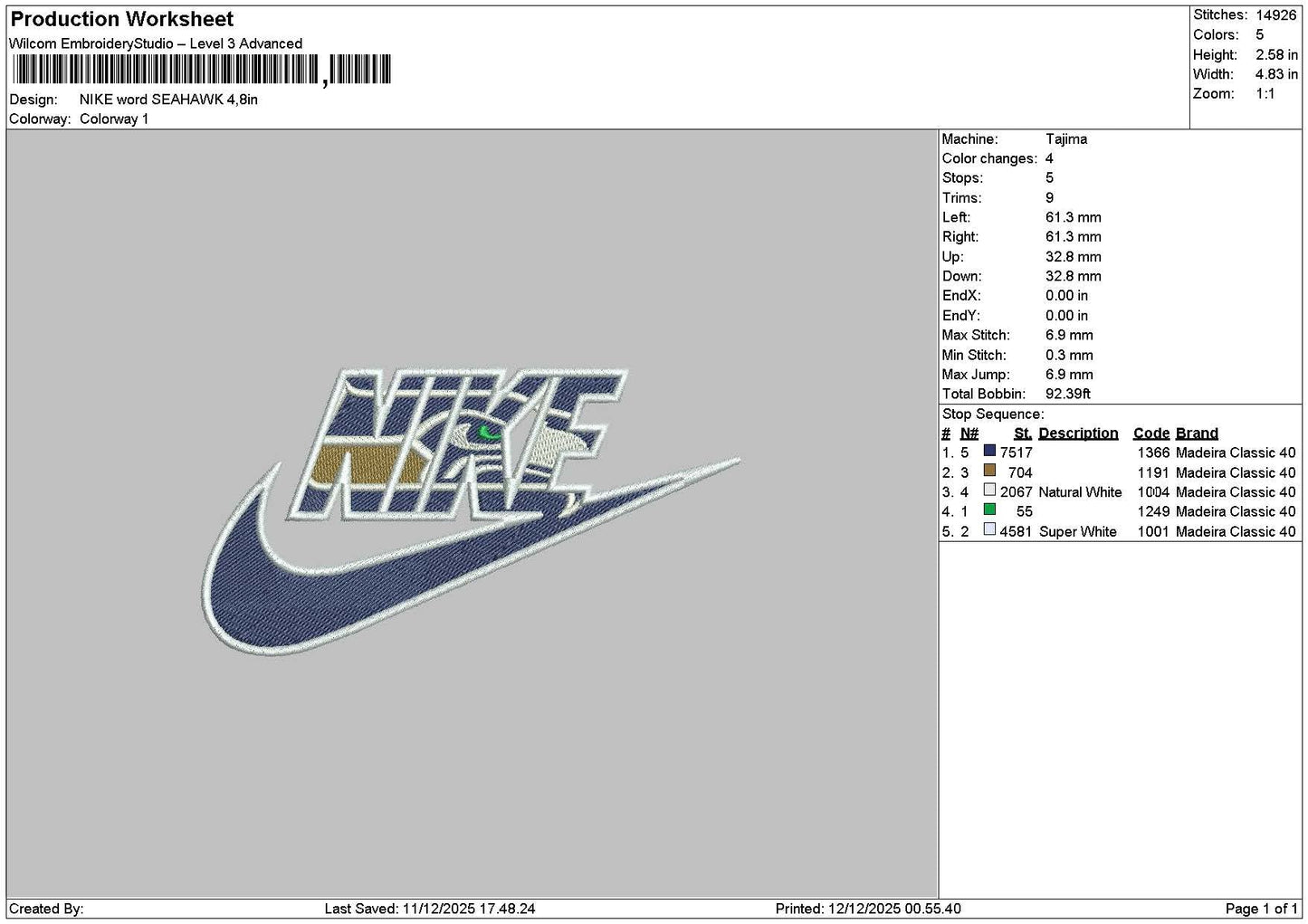Click the gold 704 thread swatch
This screenshot has height=924, width=1308.
coord(989,471)
